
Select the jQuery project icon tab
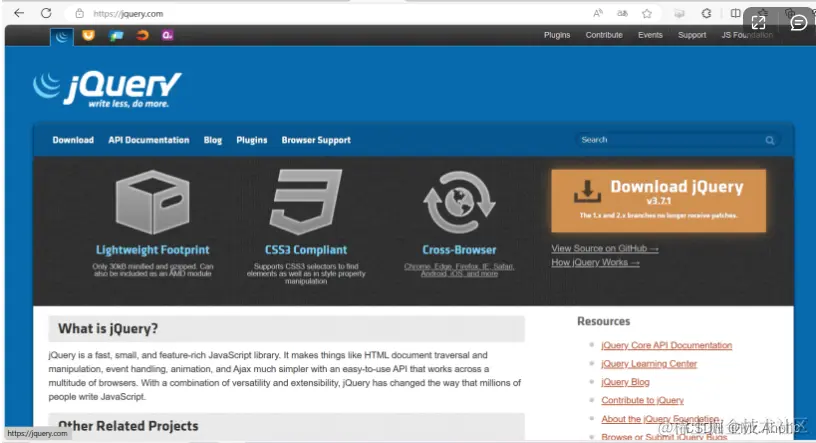[62, 36]
